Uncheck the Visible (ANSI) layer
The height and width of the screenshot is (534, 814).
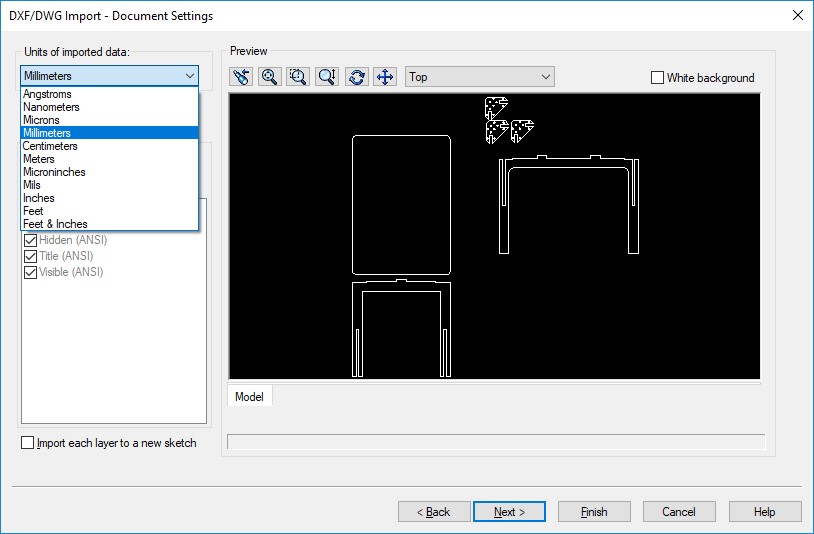point(30,272)
